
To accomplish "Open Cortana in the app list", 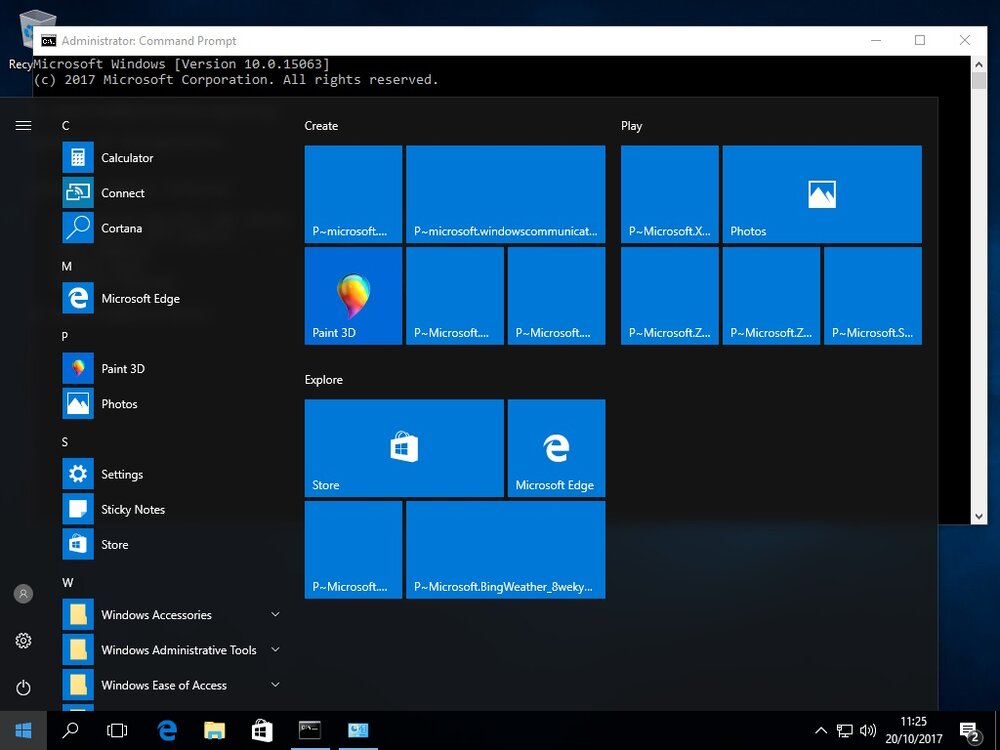I will click(171, 228).
